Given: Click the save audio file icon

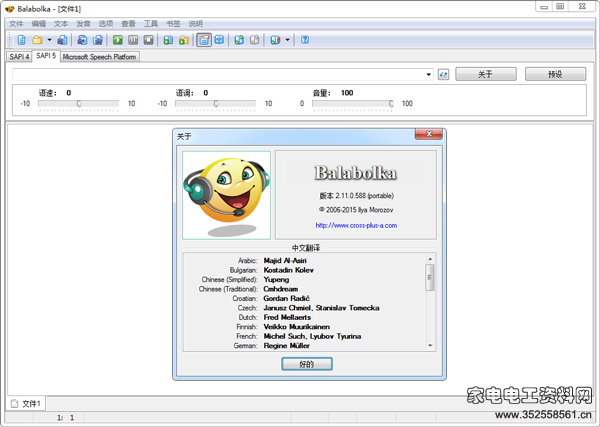Looking at the screenshot, I should [x=82, y=40].
